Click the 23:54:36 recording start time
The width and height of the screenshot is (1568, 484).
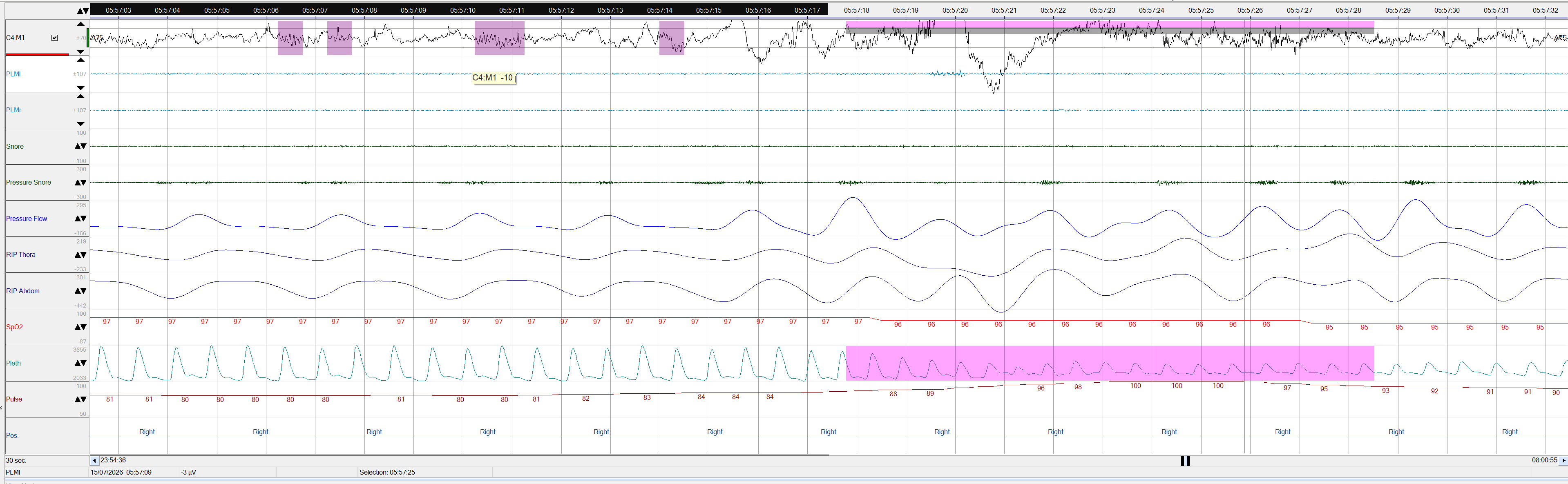[x=113, y=460]
